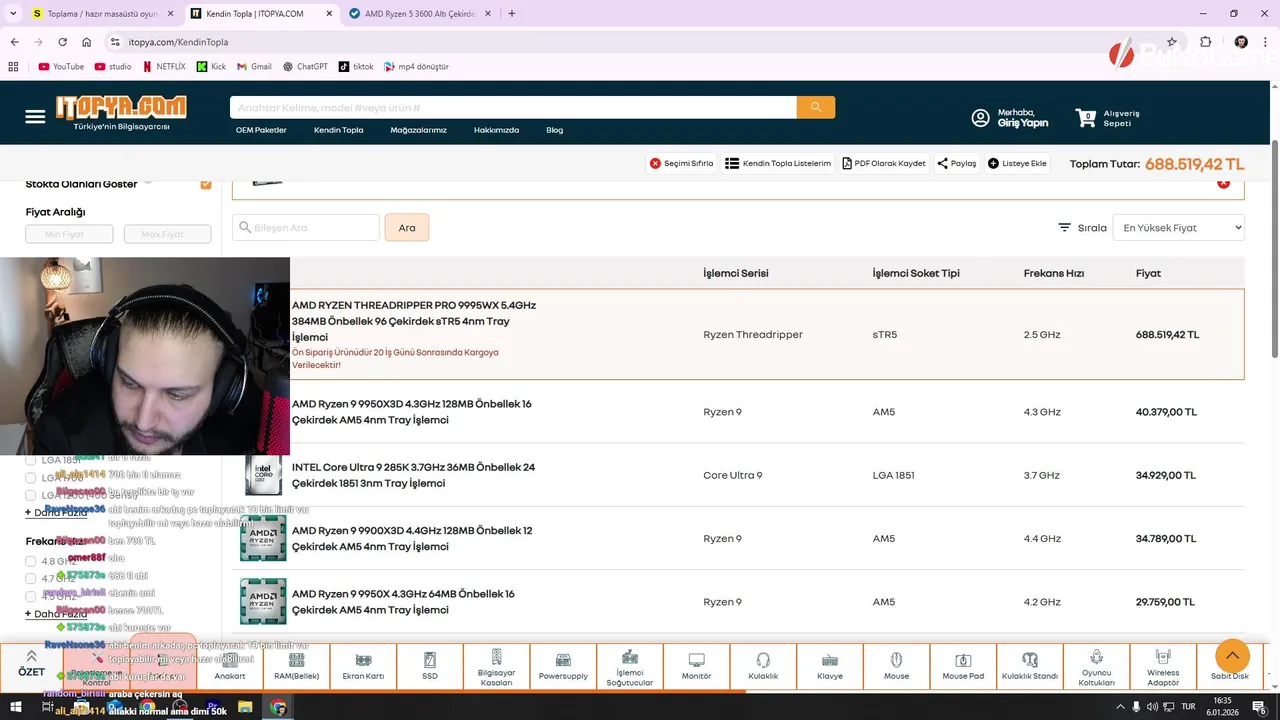Viewport: 1280px width, 720px height.
Task: Click the user account Giriş Yapın icon
Action: pyautogui.click(x=980, y=118)
